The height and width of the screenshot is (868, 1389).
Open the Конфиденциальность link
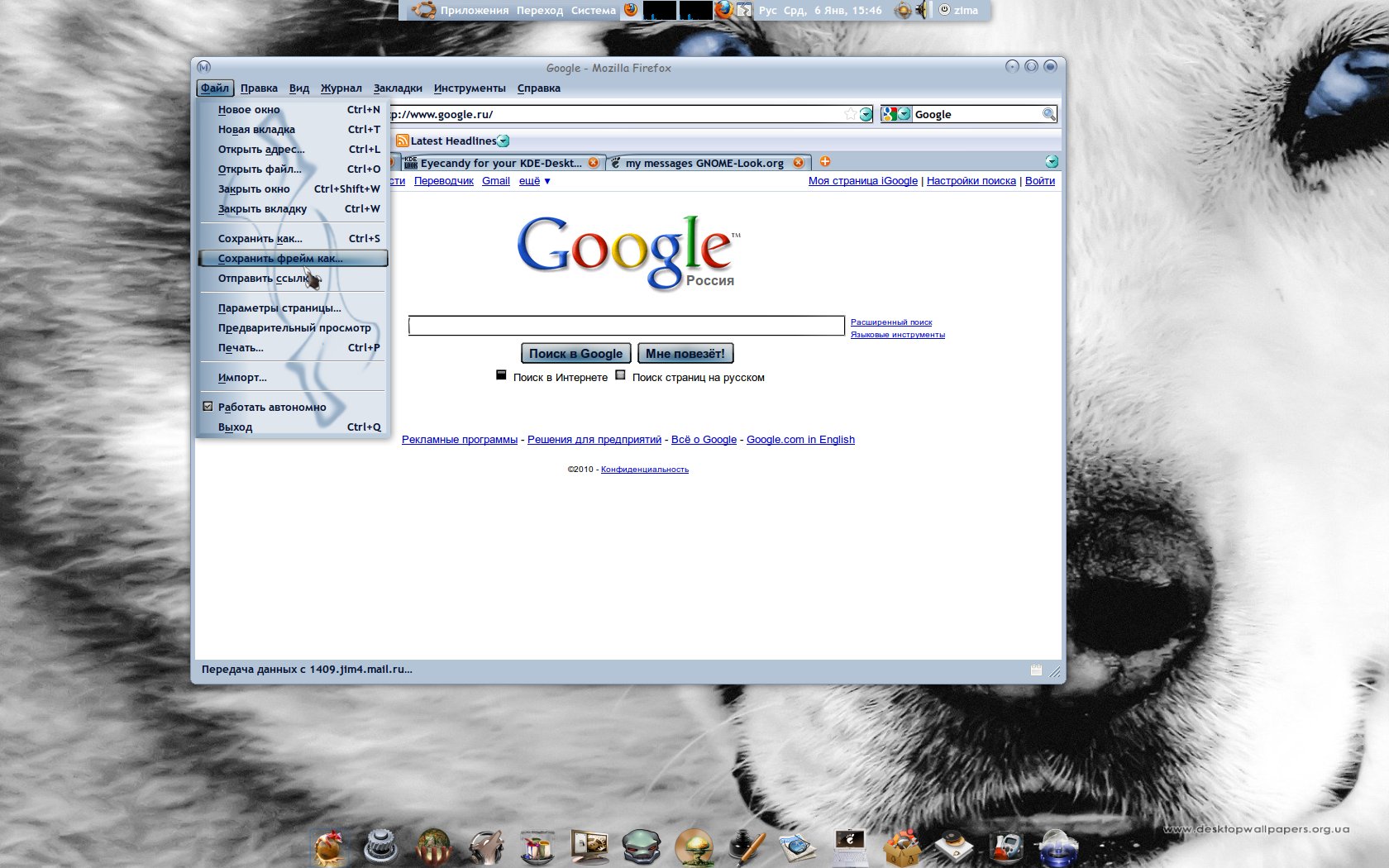point(645,470)
